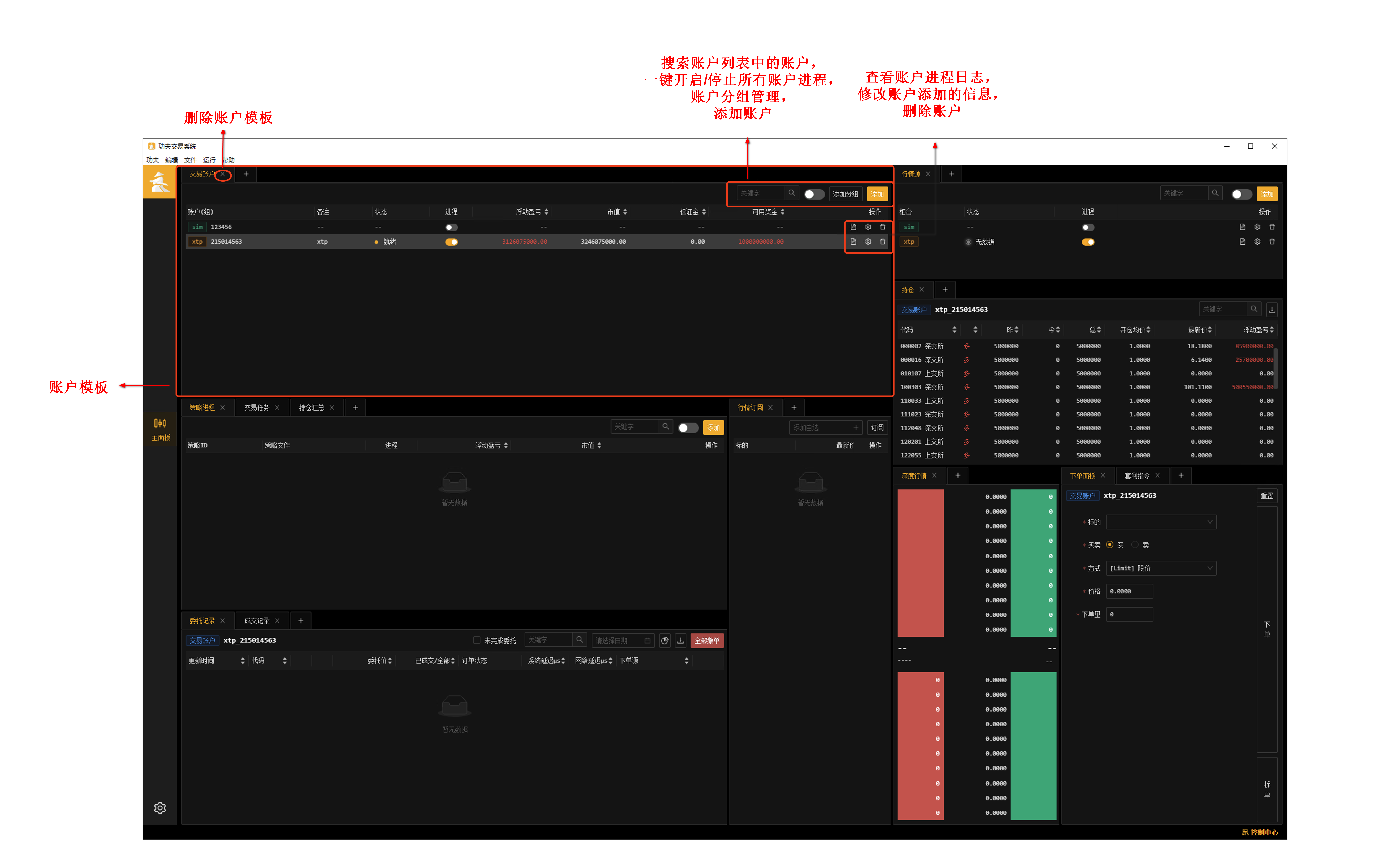Screen dimensions: 1383x868
Task: Click the Kungfu logo in sidebar
Action: pos(160,182)
